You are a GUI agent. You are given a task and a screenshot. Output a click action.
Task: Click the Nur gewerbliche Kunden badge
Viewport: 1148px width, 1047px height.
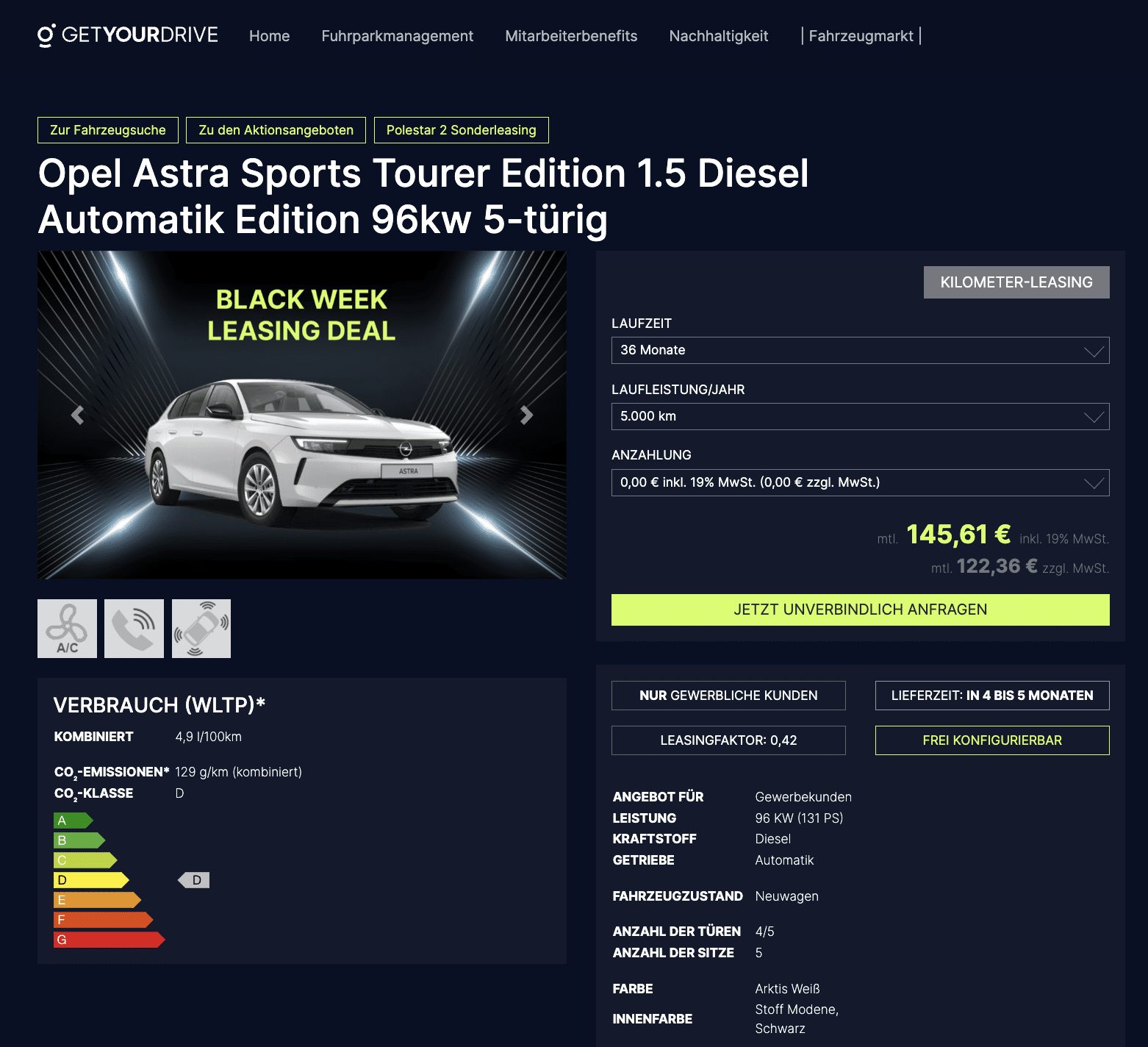[x=728, y=696]
